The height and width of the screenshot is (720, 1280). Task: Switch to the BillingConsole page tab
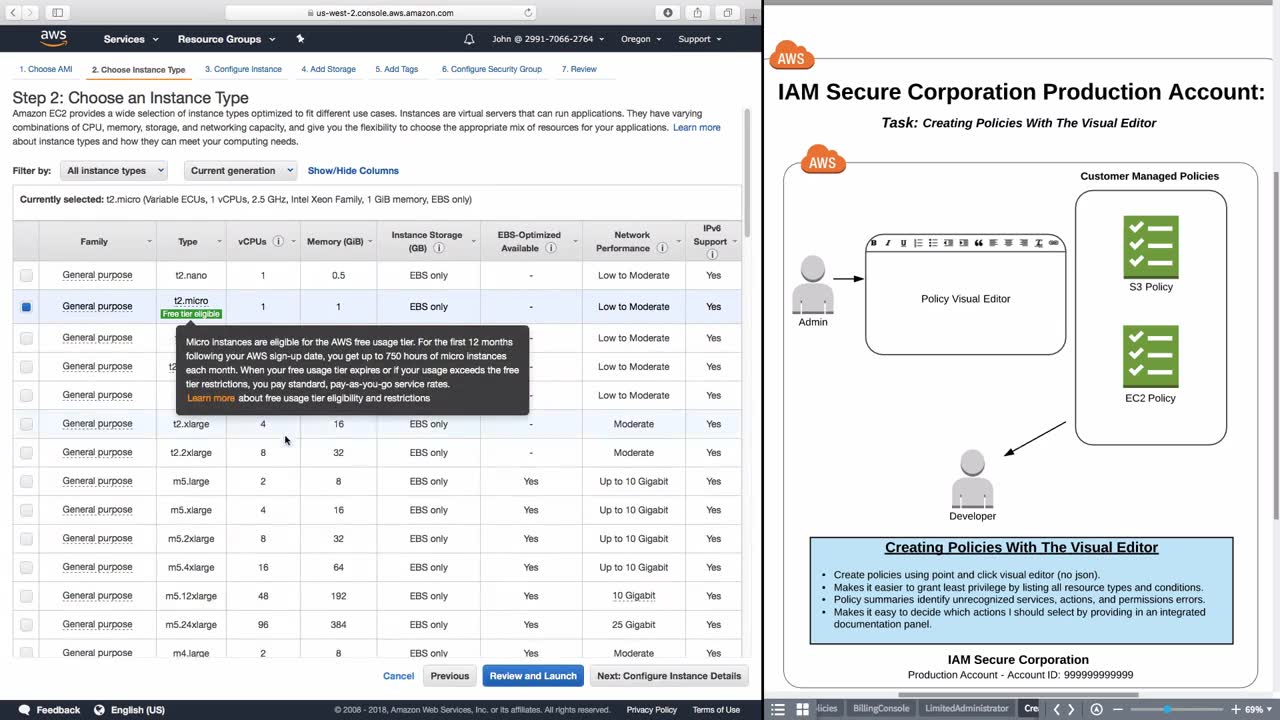881,709
